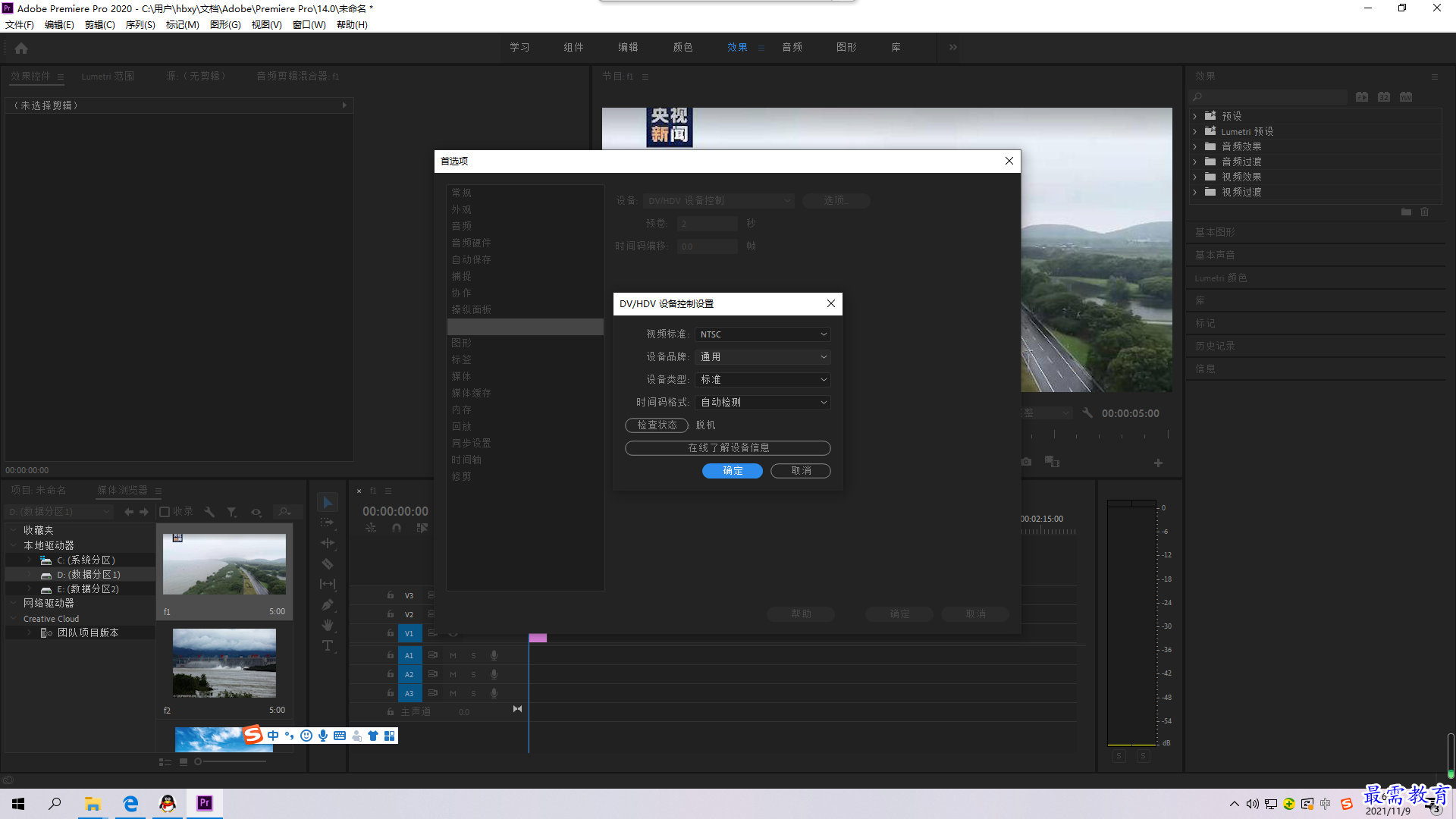Close the DV/HDV 设备控制设置 dialog

click(831, 303)
